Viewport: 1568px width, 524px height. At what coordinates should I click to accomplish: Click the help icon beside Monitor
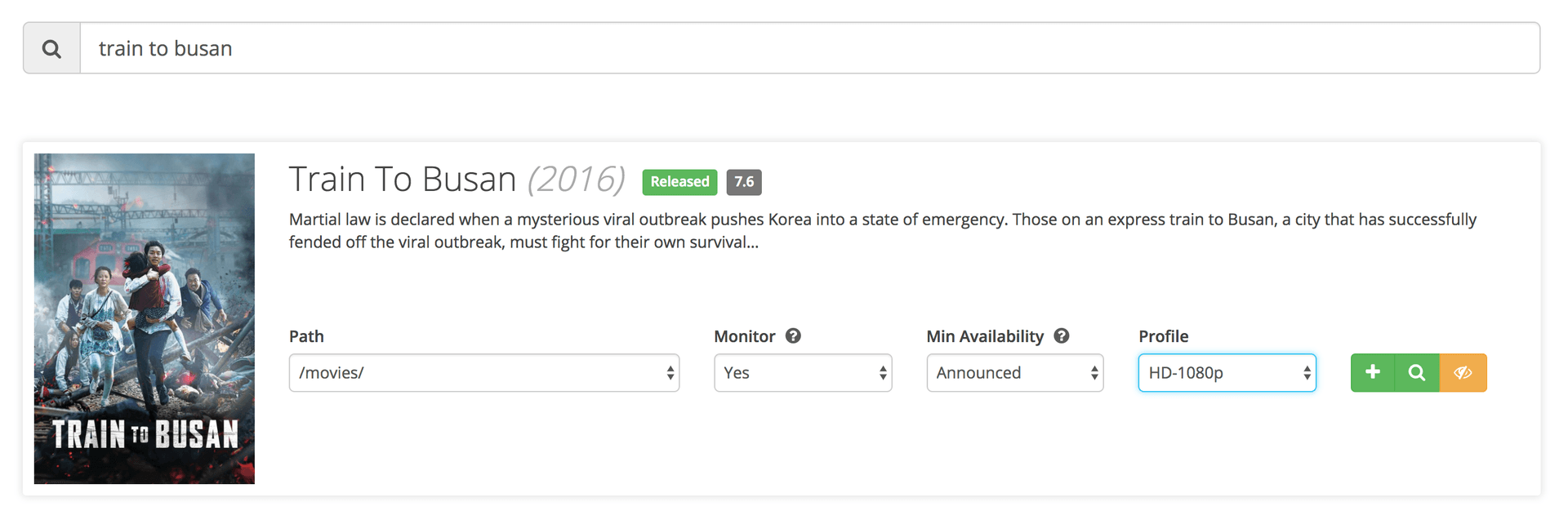pyautogui.click(x=793, y=335)
